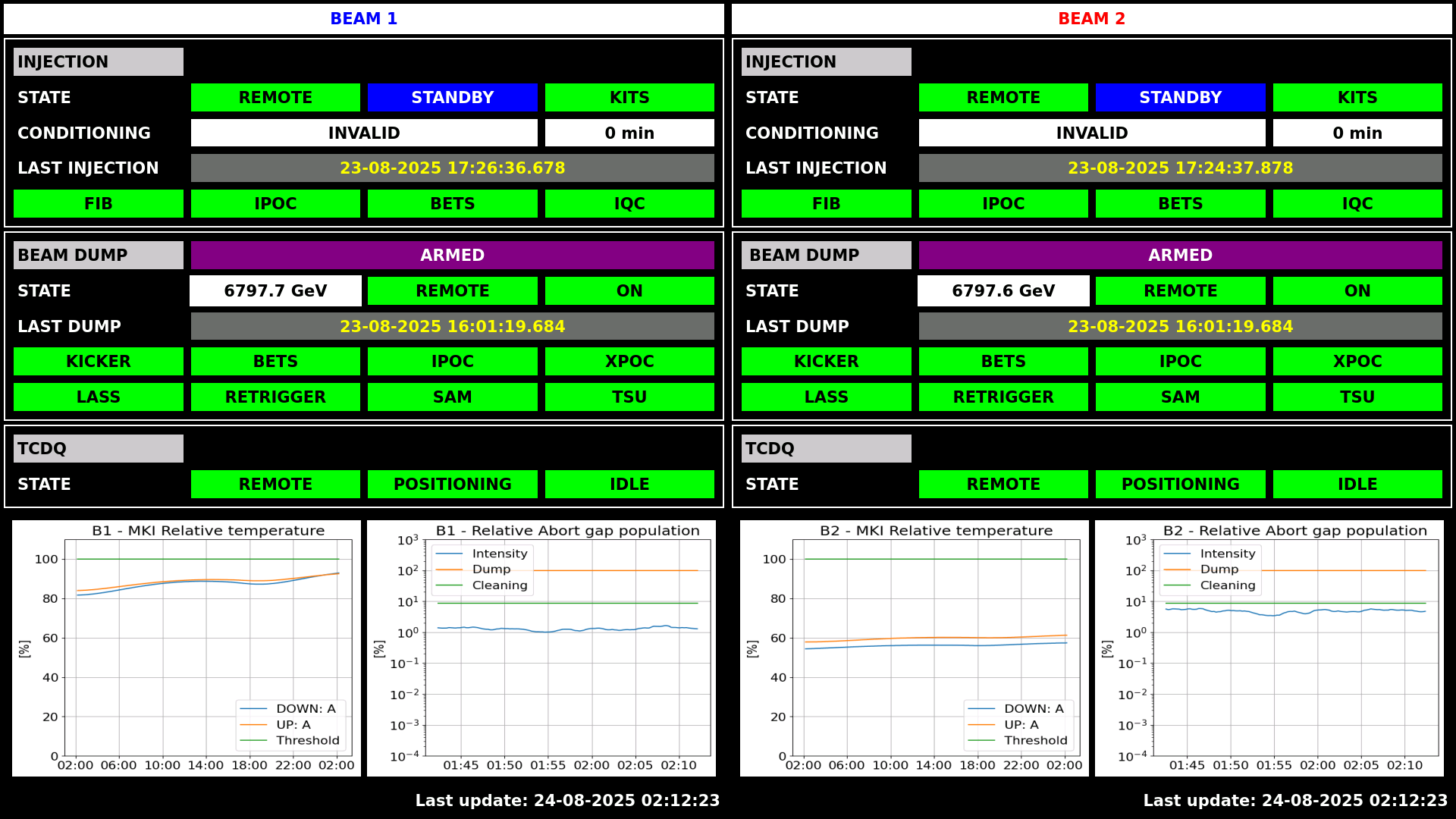Click Beam 2 TCDQ IDLE state
Image resolution: width=1456 pixels, height=819 pixels.
point(1357,484)
